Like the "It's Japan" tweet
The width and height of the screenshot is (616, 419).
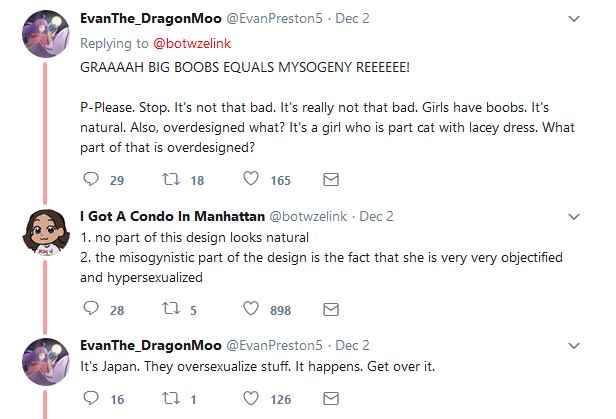coord(252,400)
